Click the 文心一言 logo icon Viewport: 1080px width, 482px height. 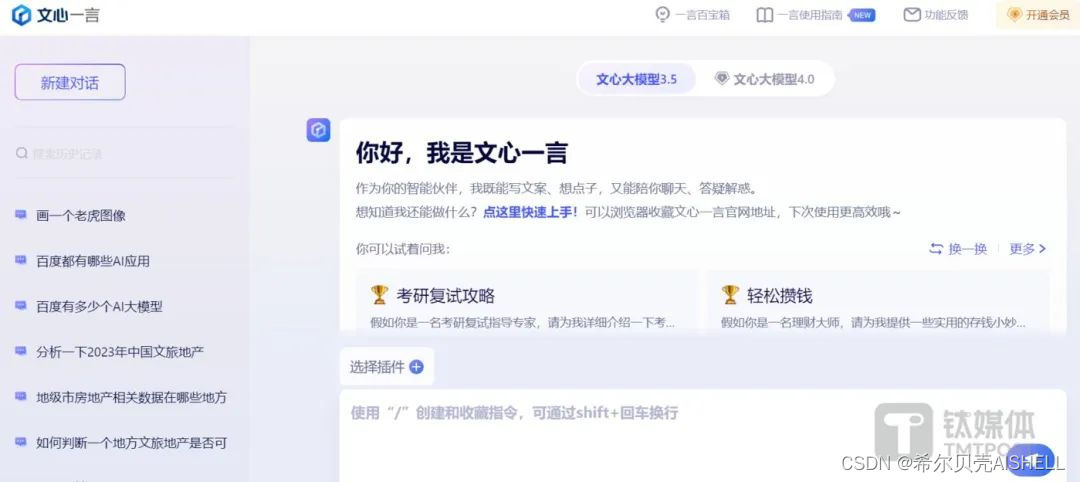(21, 15)
